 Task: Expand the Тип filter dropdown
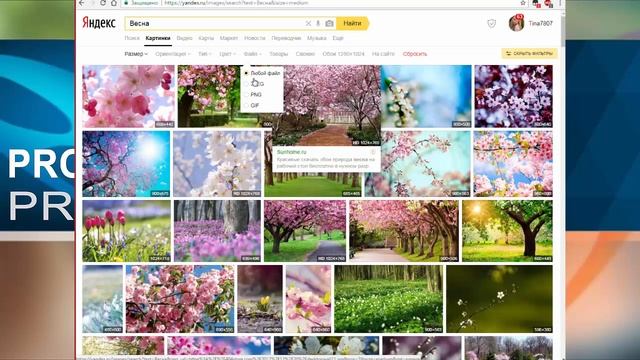click(204, 54)
